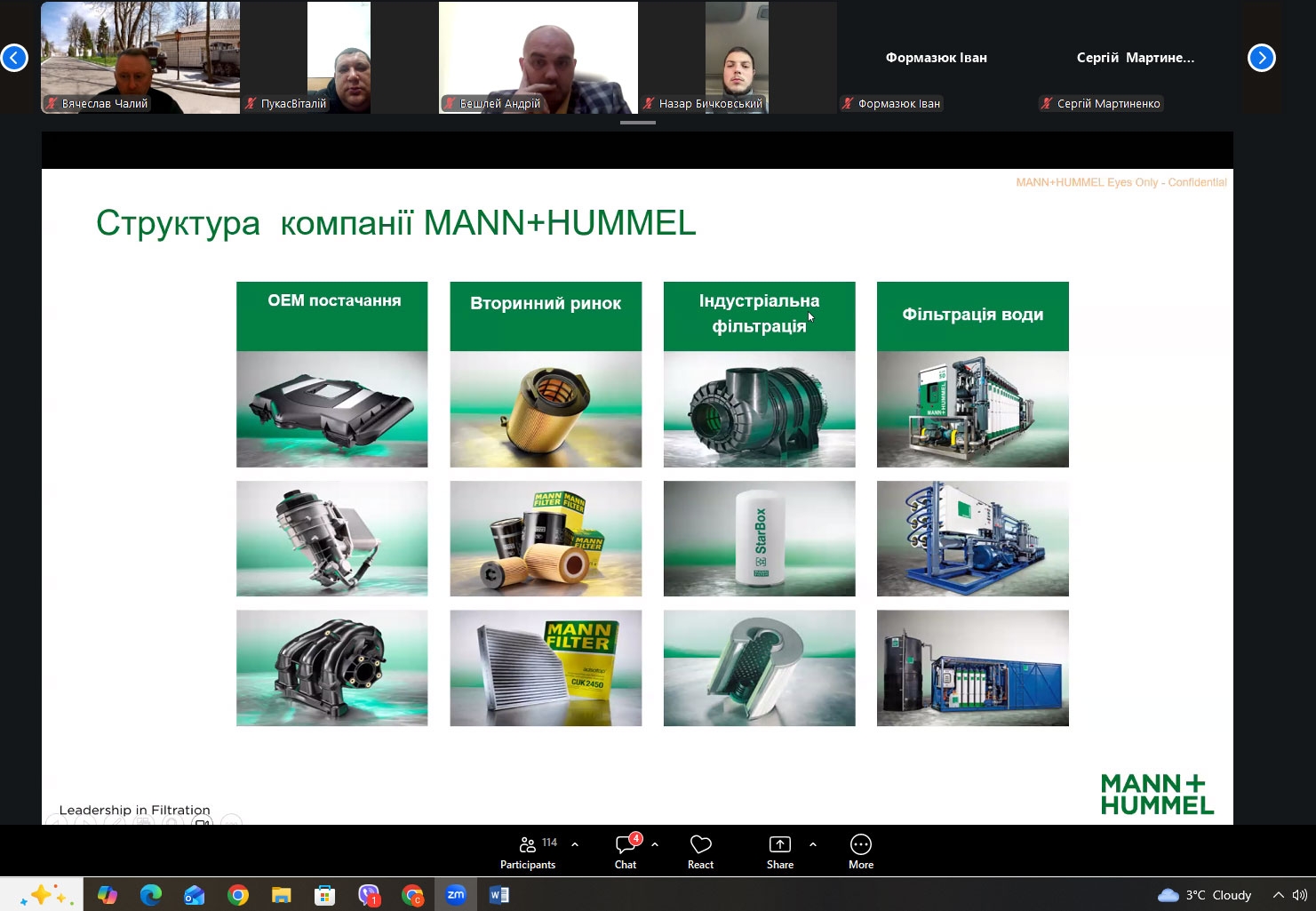Image resolution: width=1316 pixels, height=911 pixels.
Task: Open Viber from the taskbar
Action: coord(369,895)
